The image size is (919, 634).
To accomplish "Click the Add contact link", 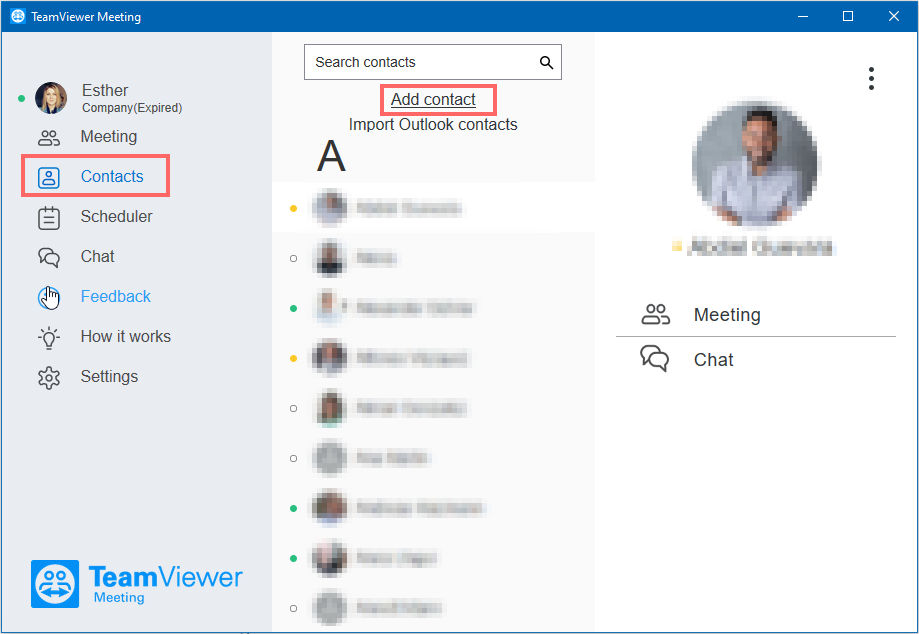I will point(433,100).
